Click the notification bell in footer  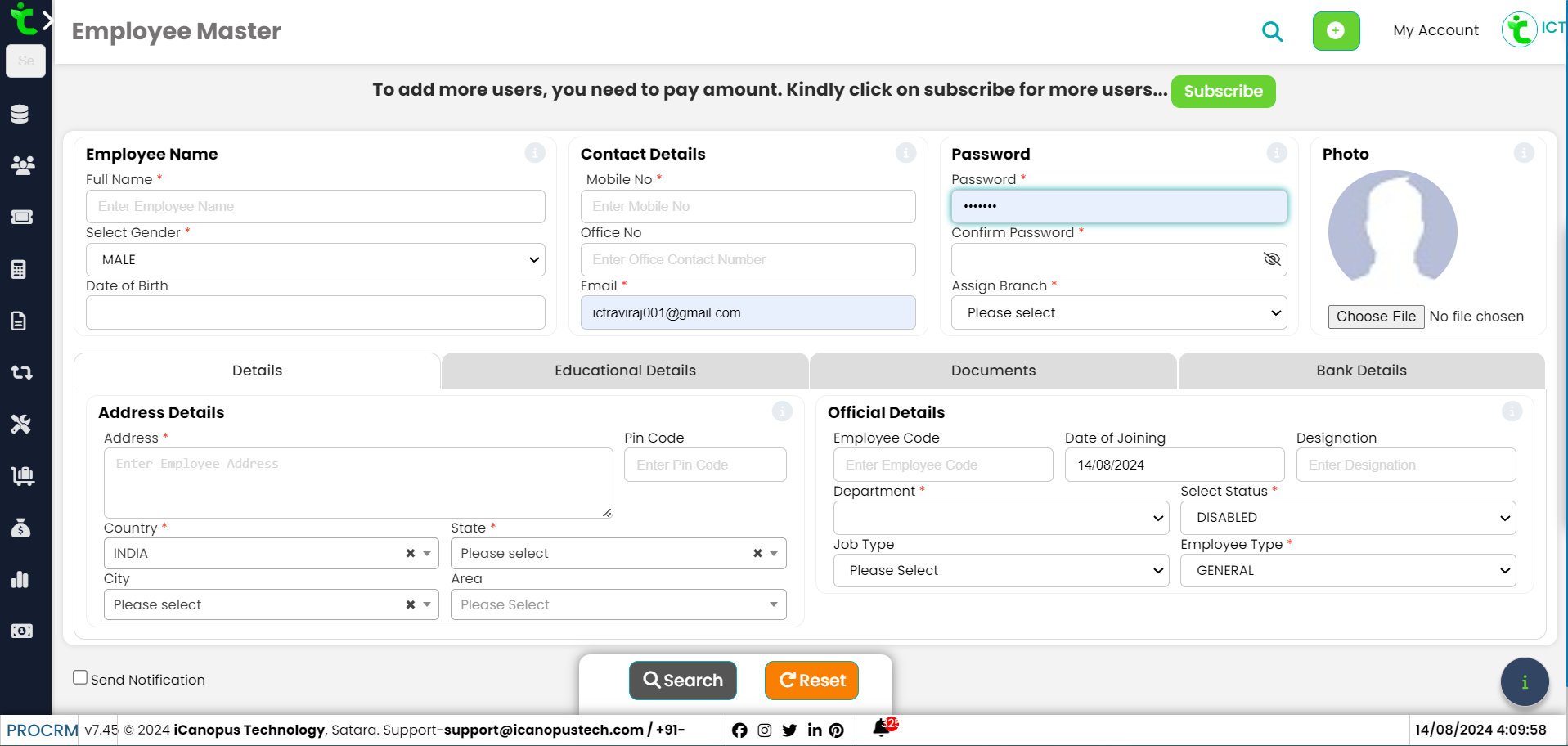point(882,728)
